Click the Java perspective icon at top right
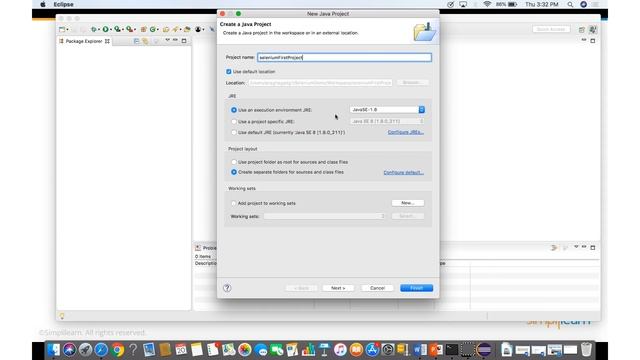This screenshot has width=640, height=360. [x=593, y=29]
